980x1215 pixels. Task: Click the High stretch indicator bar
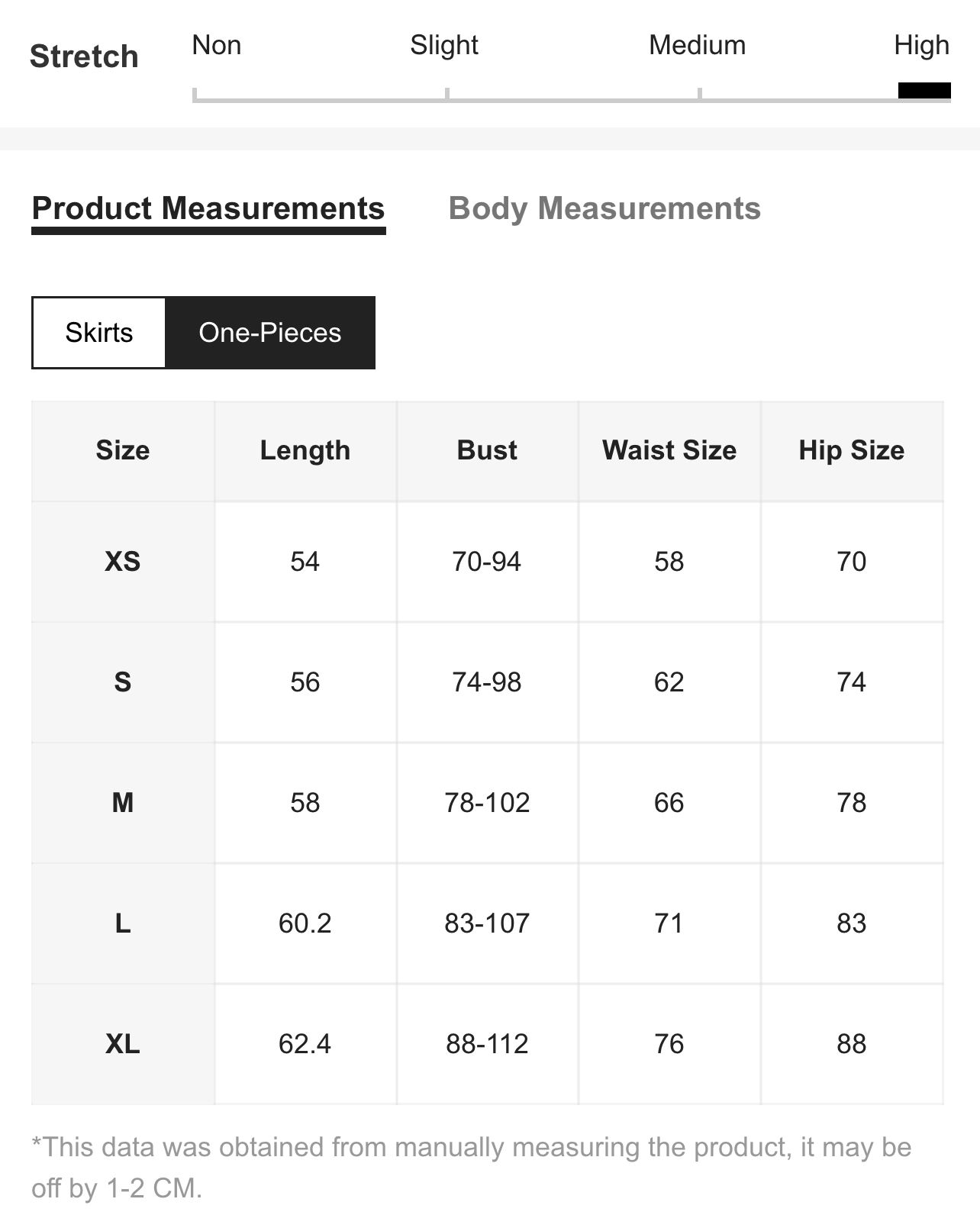pos(924,90)
